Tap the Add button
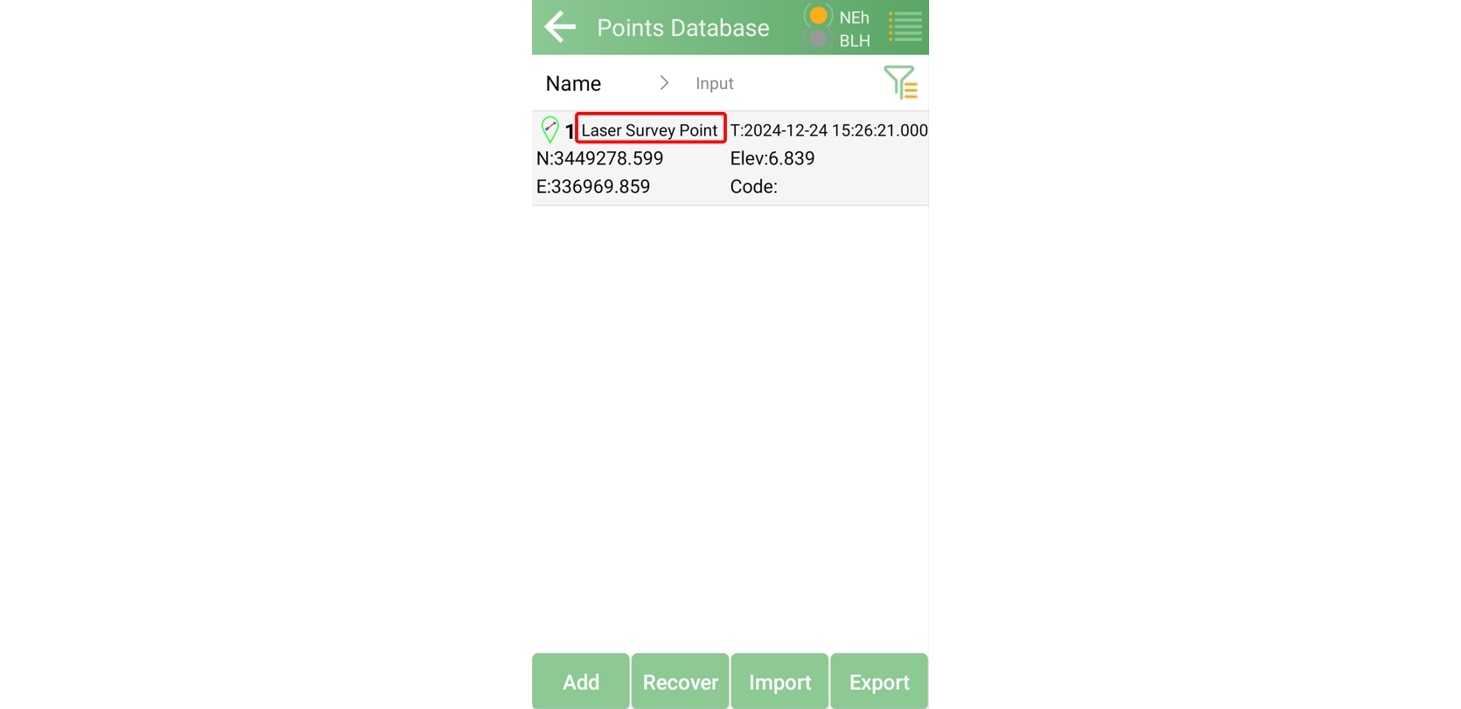The height and width of the screenshot is (709, 1461). [581, 682]
